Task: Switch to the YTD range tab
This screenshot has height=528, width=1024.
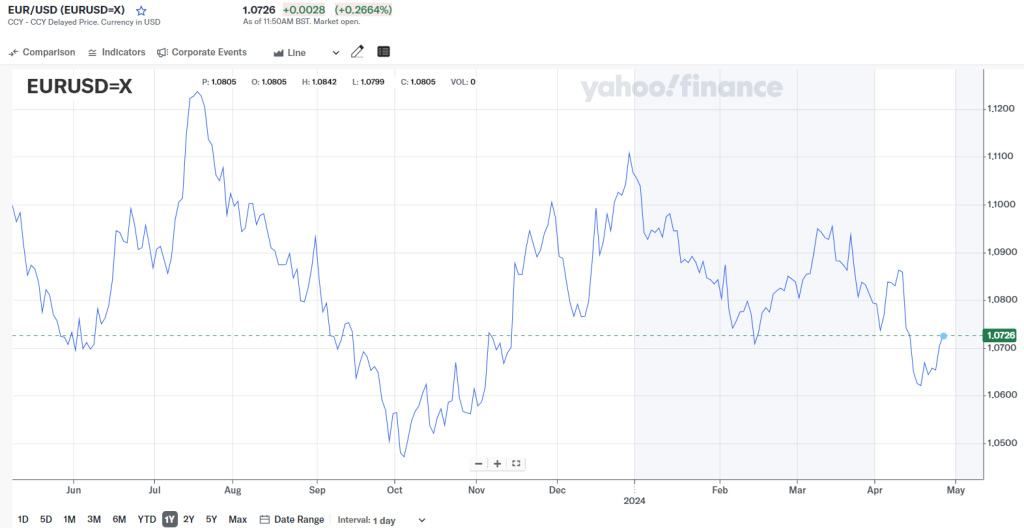Action: coord(146,520)
